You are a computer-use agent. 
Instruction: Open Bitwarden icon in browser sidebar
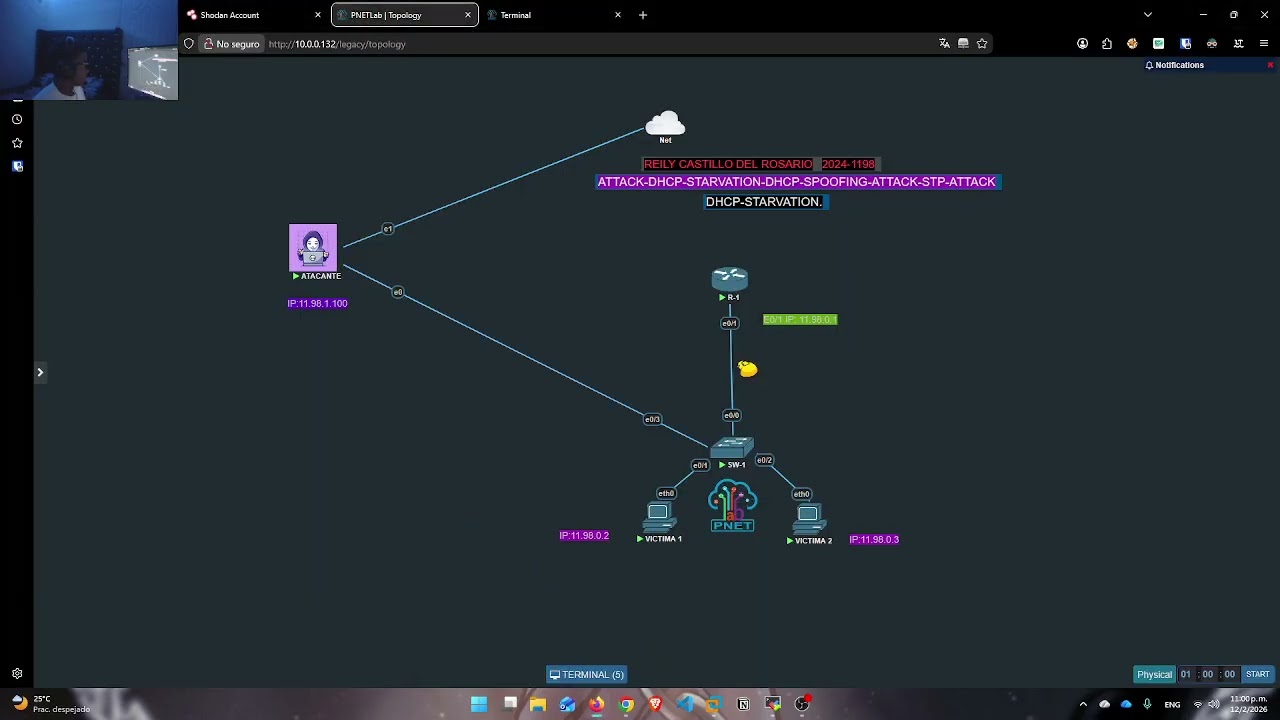tap(17, 167)
